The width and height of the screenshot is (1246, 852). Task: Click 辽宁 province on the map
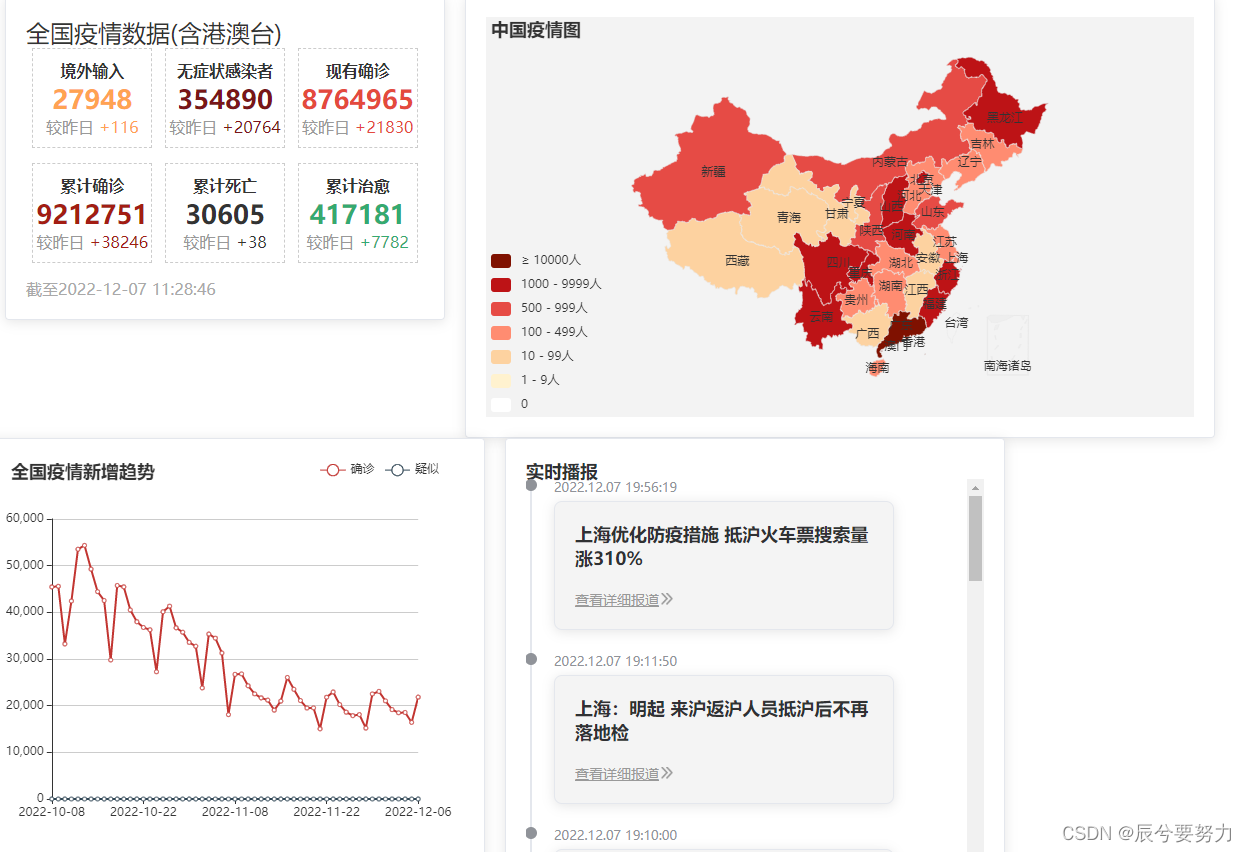tap(969, 161)
